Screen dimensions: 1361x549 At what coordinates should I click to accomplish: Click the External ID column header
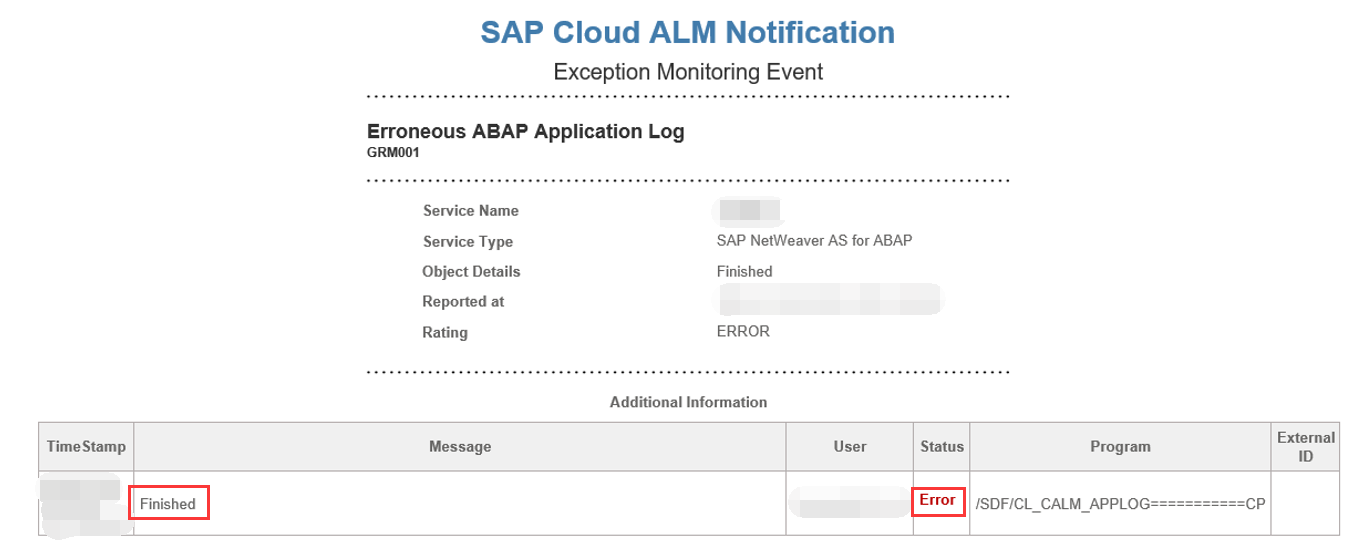click(x=1306, y=447)
